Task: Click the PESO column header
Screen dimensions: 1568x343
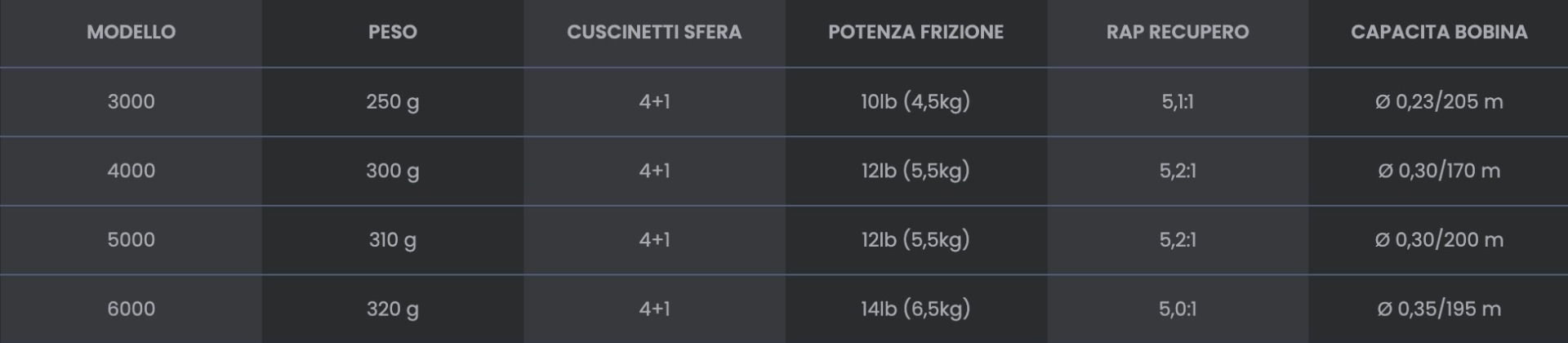Action: coord(392,32)
